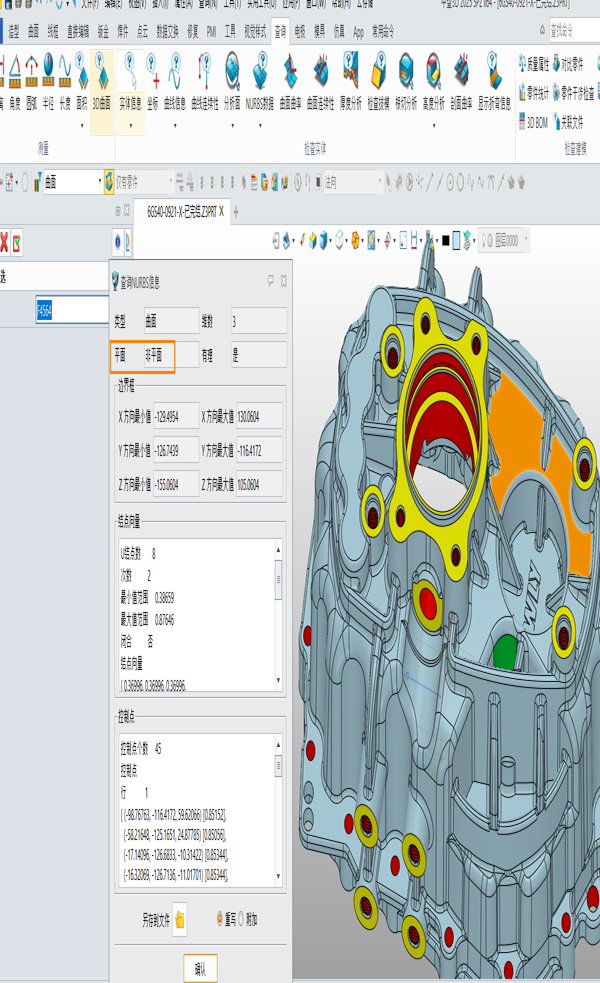Open the 曲面曲率 surface curvature tool

pos(290,81)
